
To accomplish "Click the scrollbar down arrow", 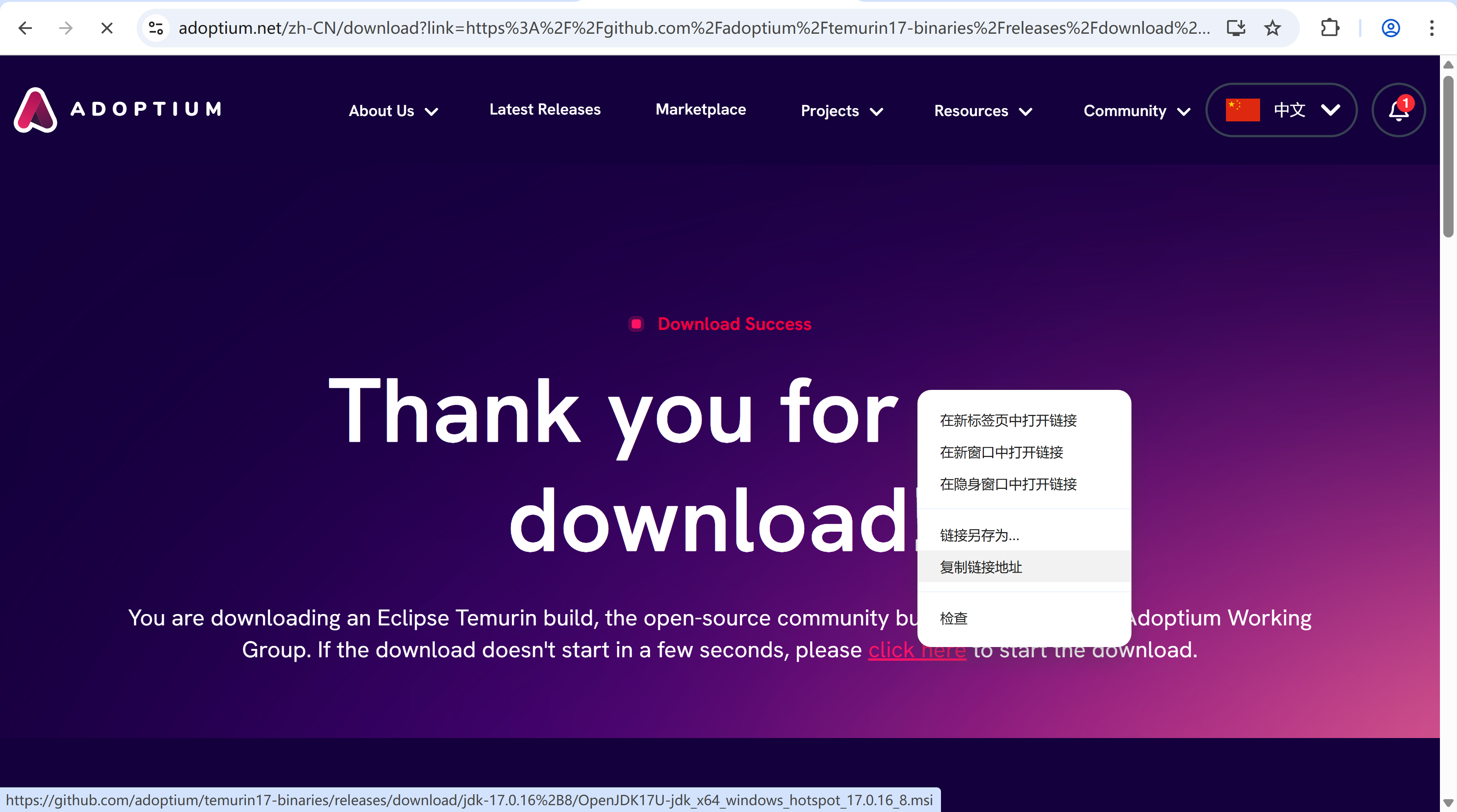I will pyautogui.click(x=1448, y=803).
